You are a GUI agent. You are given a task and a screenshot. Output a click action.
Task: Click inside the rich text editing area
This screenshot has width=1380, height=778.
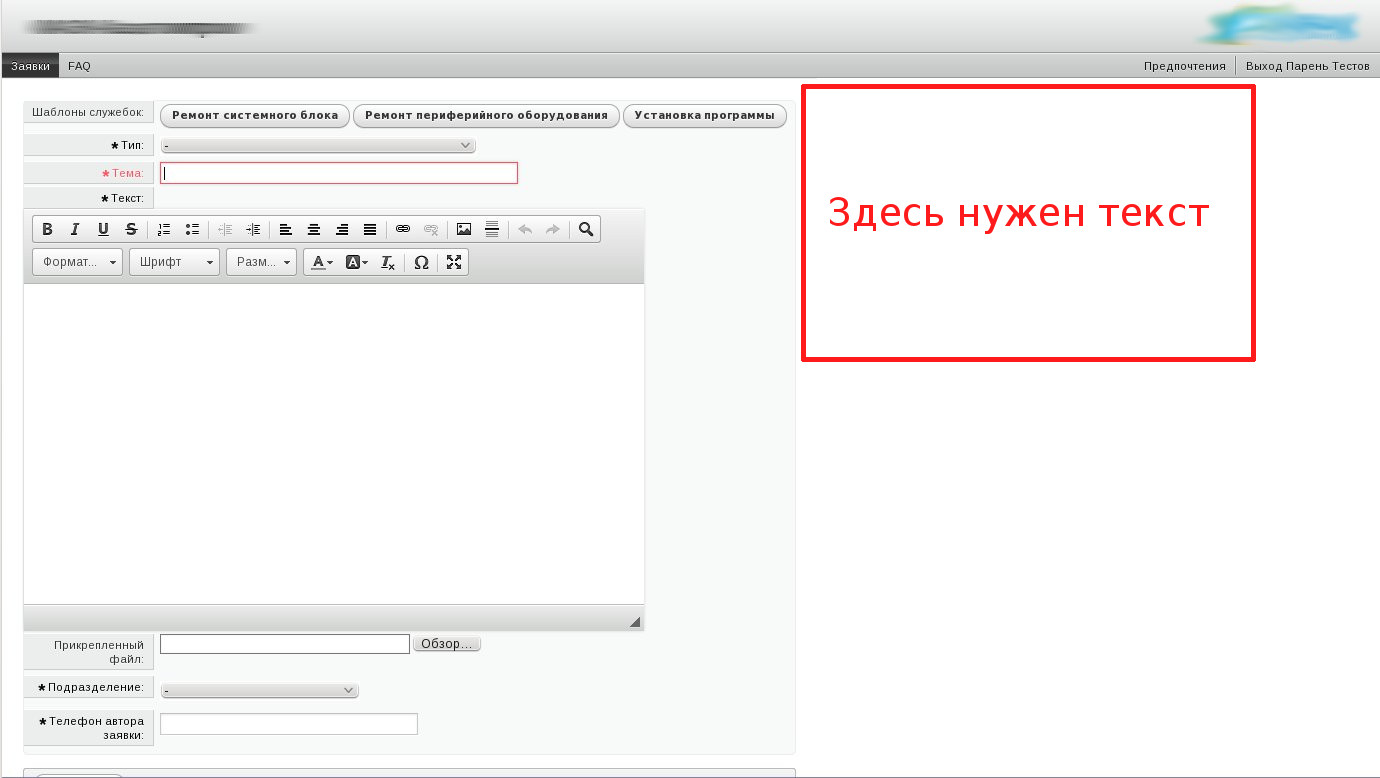334,444
